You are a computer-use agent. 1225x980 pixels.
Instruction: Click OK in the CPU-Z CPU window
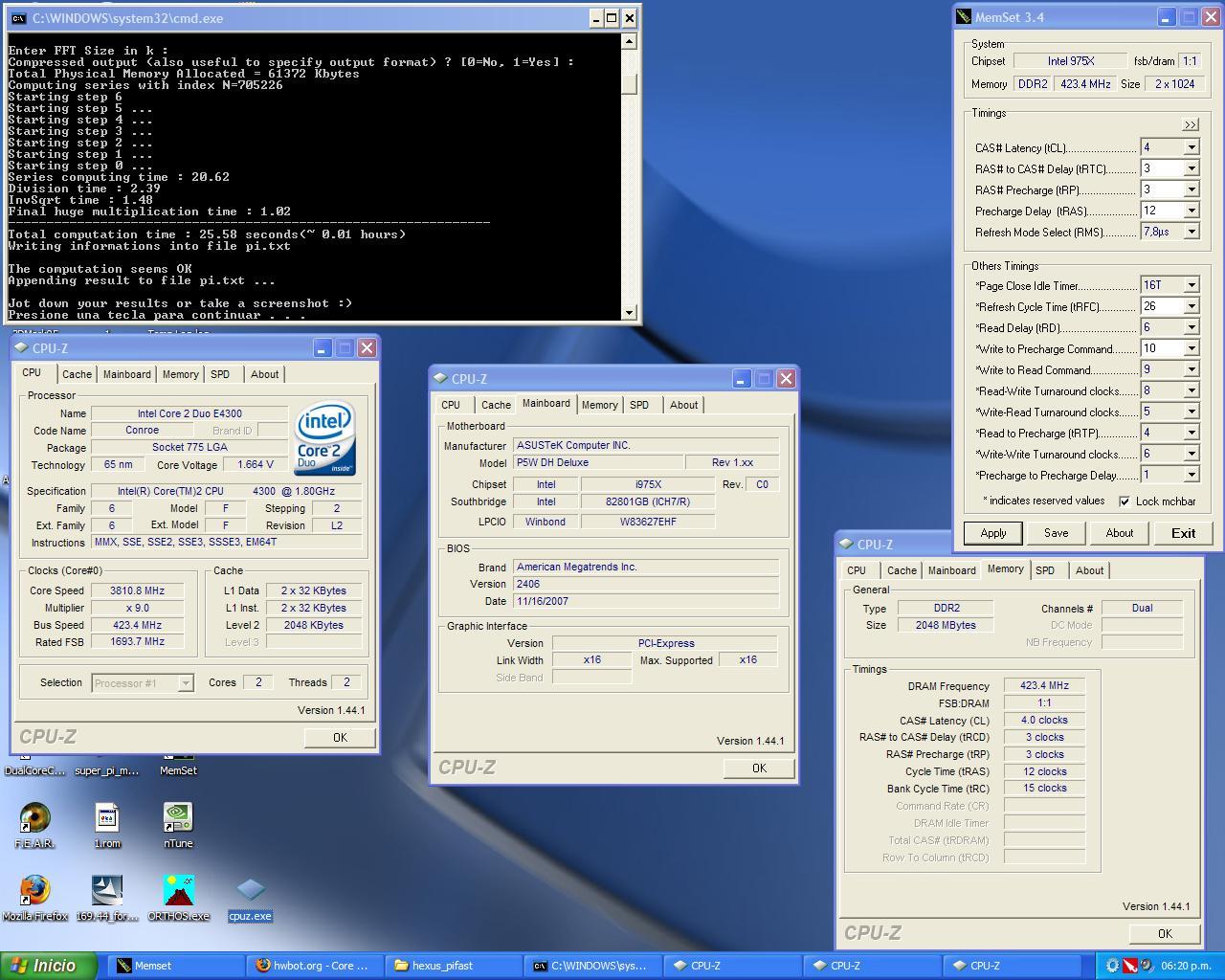pyautogui.click(x=340, y=737)
